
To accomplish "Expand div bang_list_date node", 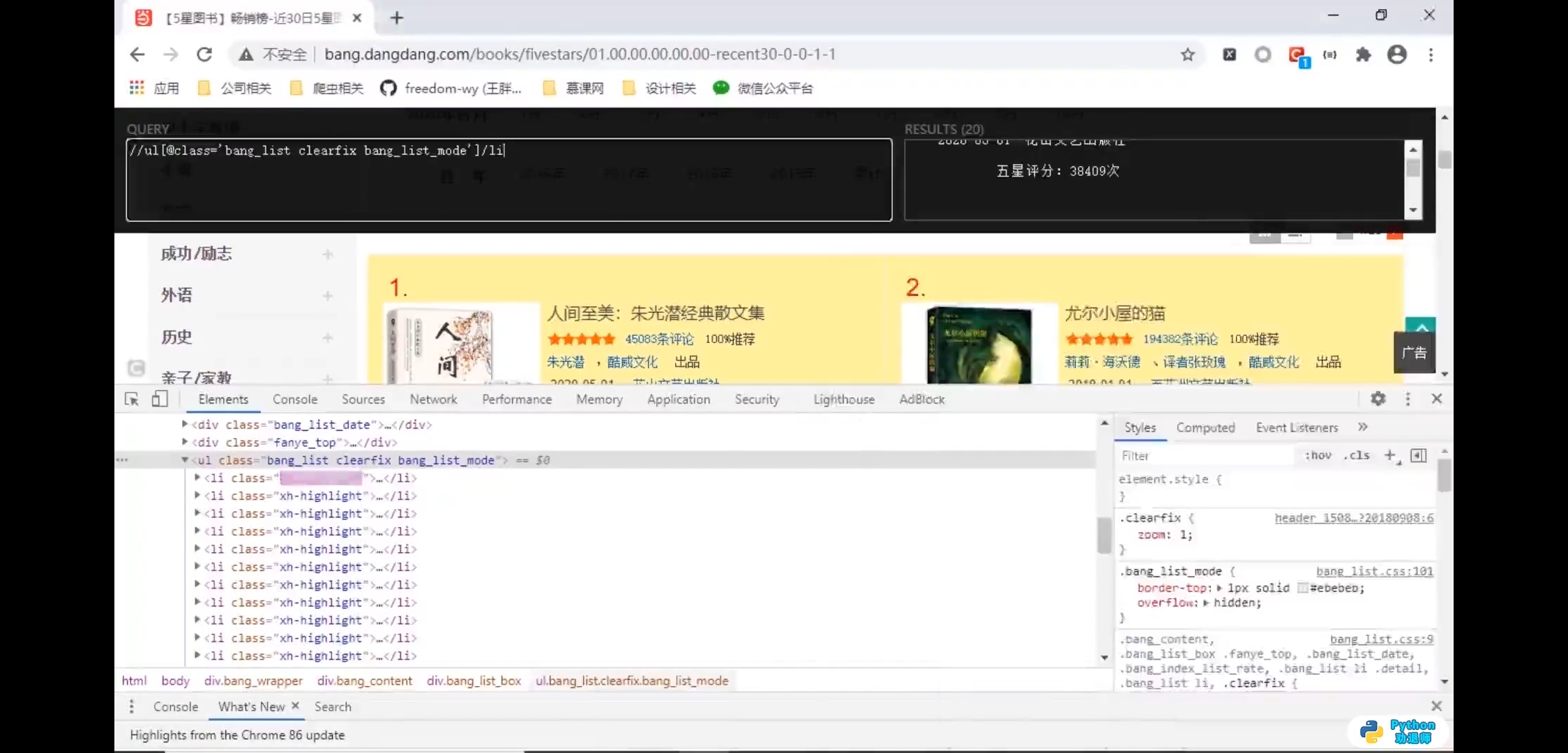I will (x=185, y=424).
